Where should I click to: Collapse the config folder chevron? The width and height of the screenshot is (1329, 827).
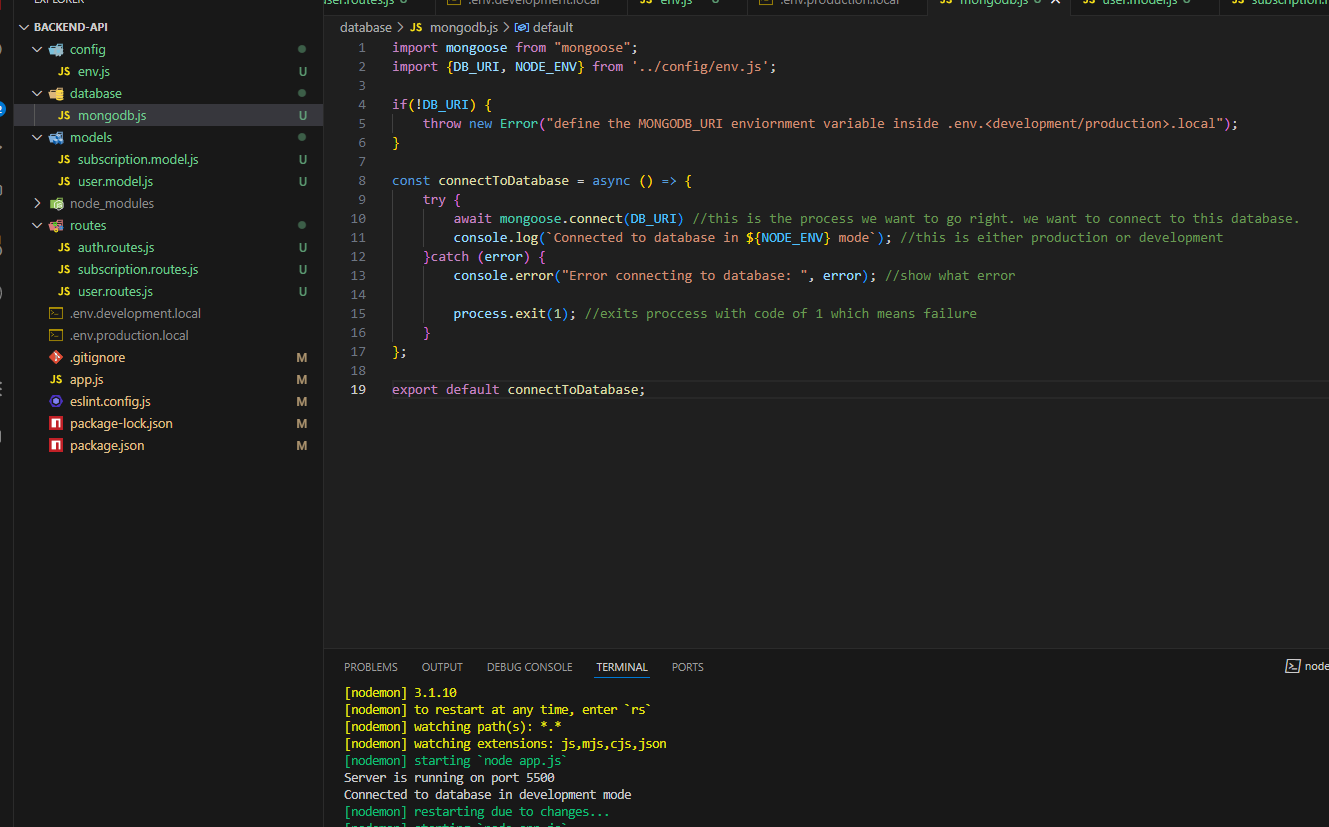[x=38, y=49]
